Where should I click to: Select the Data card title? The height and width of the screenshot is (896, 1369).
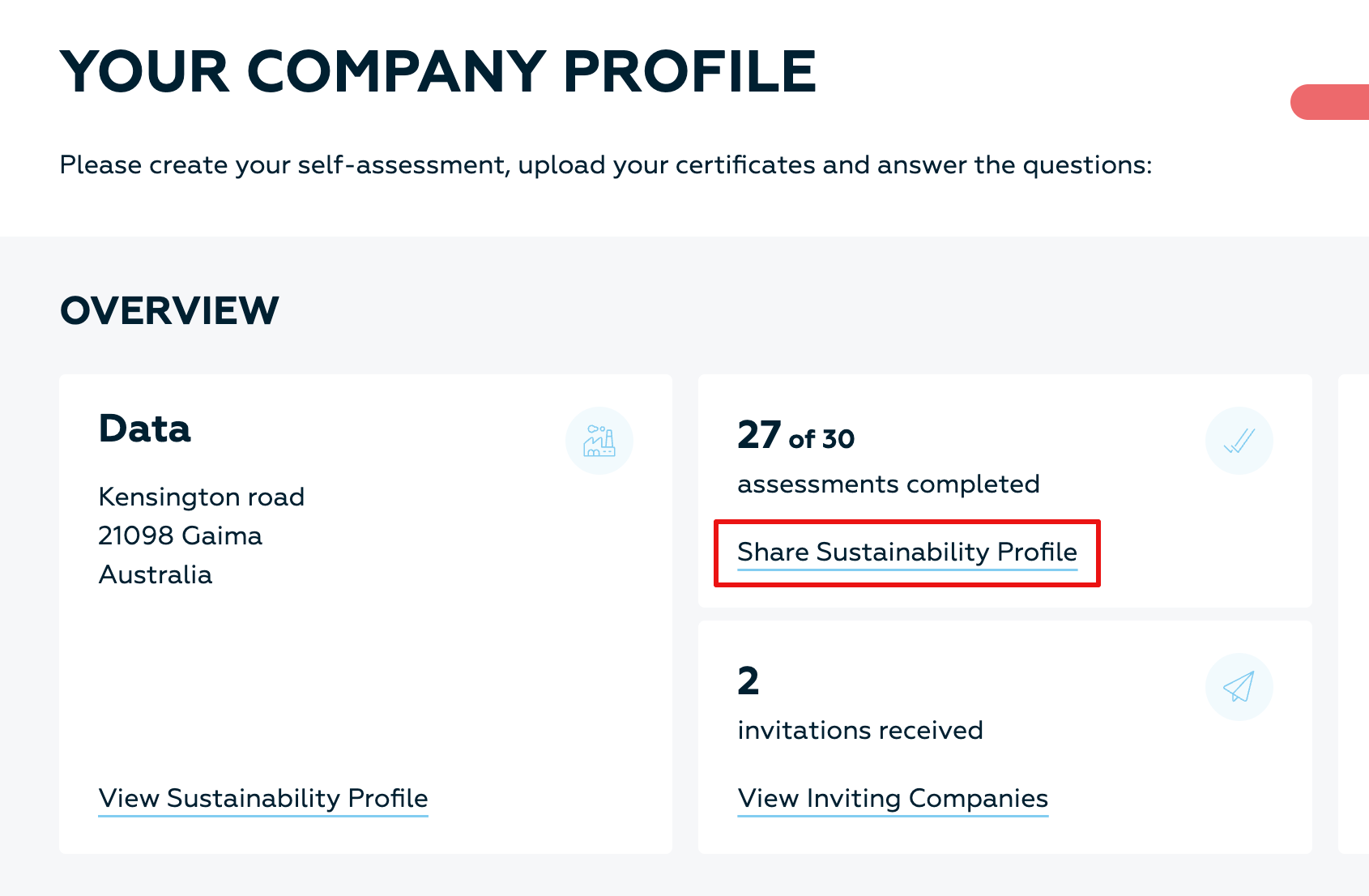(x=145, y=429)
